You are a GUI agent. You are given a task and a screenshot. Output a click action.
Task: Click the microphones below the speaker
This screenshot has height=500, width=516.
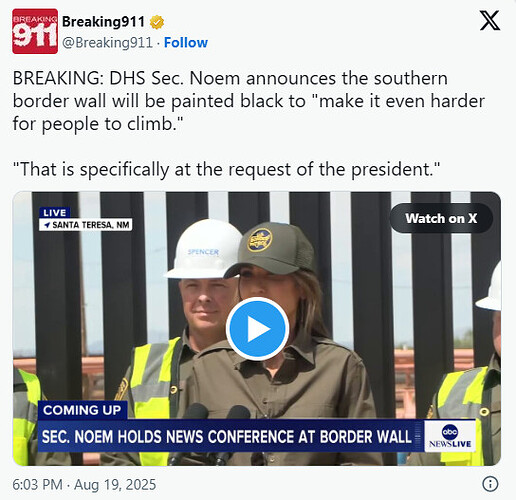[213, 433]
